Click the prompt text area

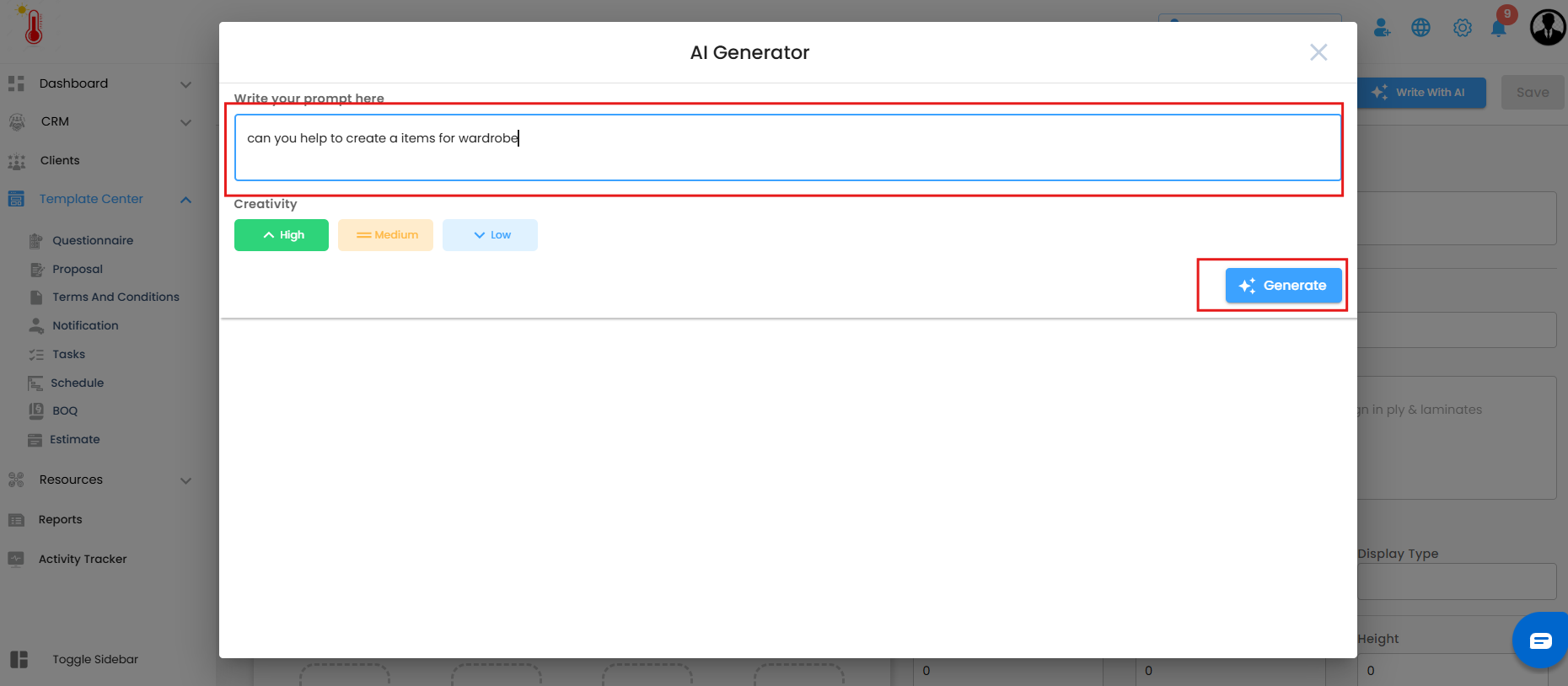(x=787, y=147)
